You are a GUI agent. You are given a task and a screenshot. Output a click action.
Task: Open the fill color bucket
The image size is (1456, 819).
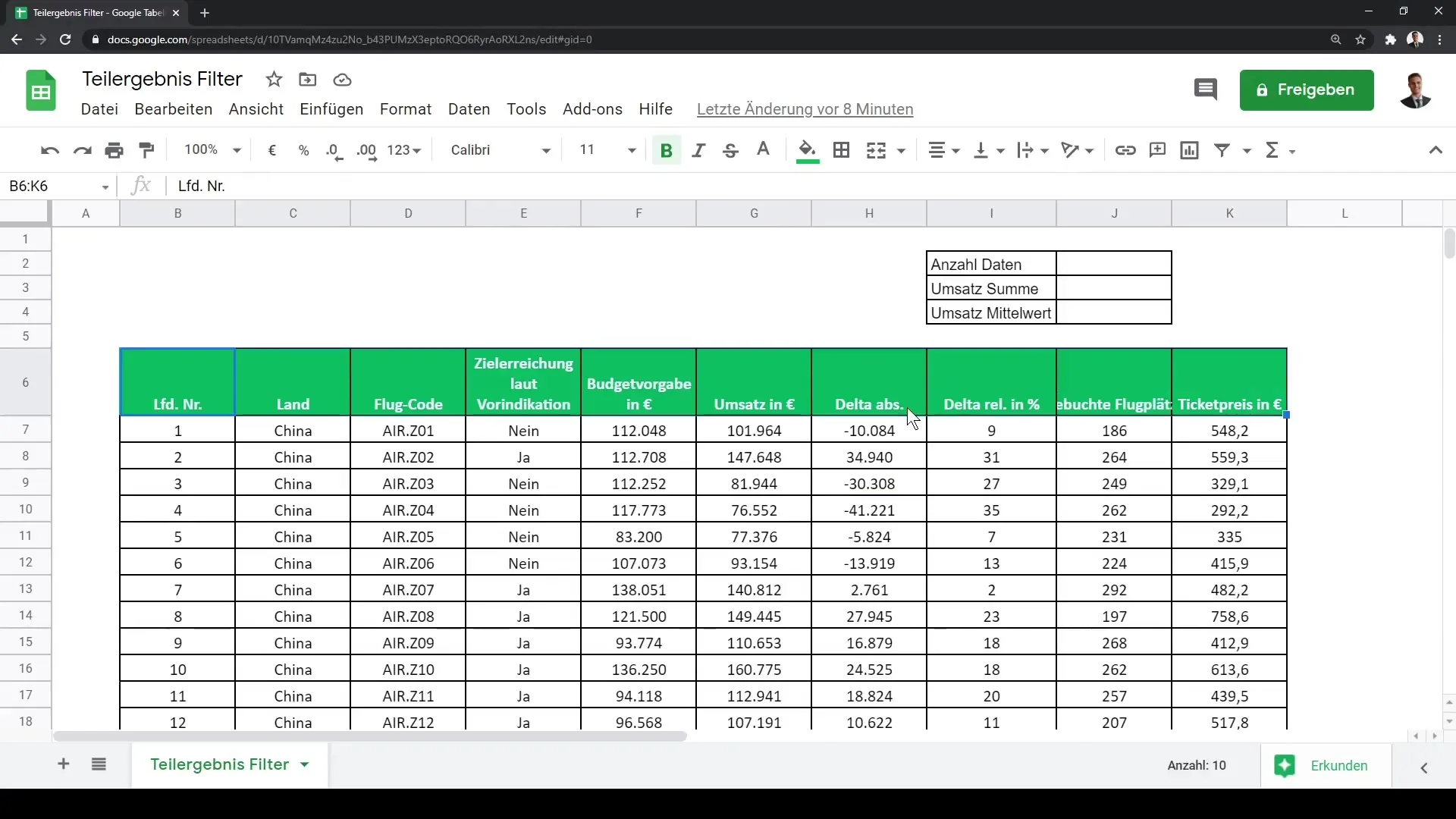[x=808, y=150]
